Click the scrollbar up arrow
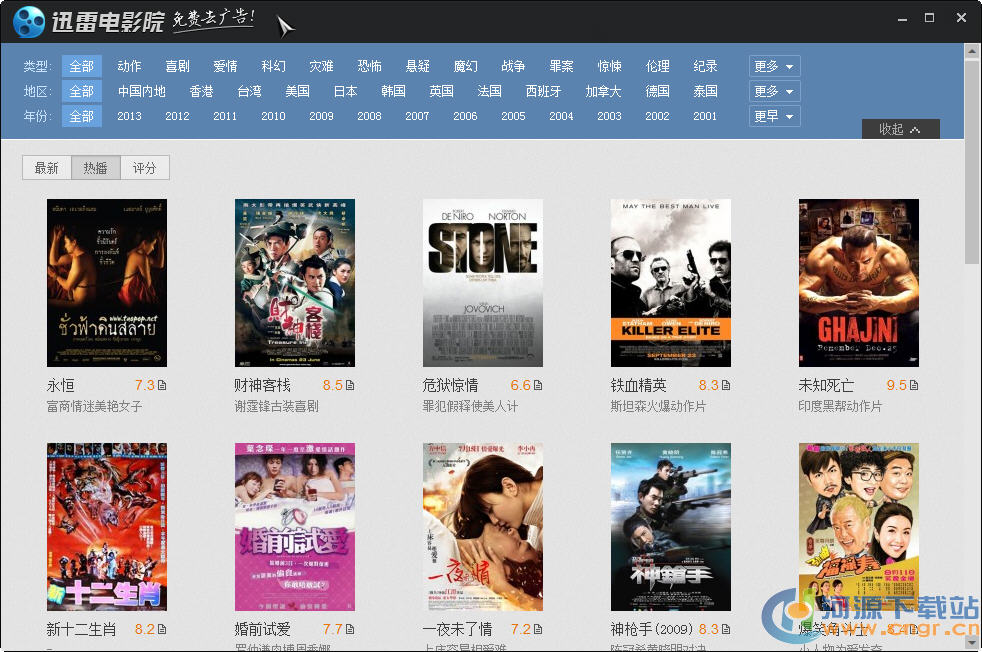The width and height of the screenshot is (982, 652). coord(972,51)
